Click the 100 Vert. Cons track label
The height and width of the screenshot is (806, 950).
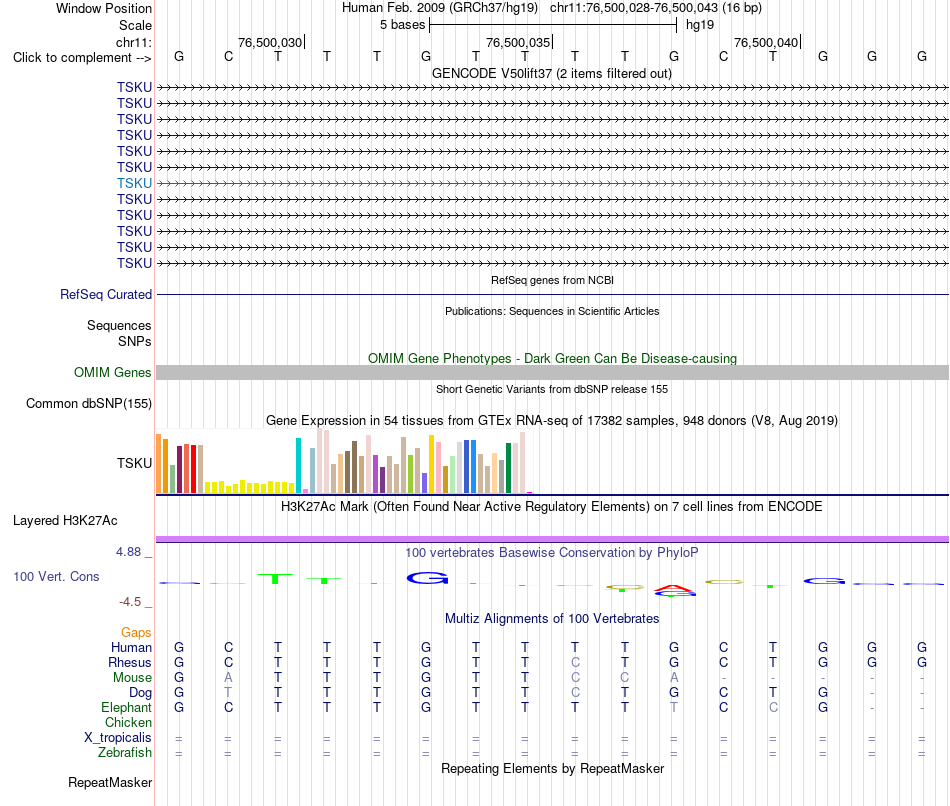click(56, 577)
